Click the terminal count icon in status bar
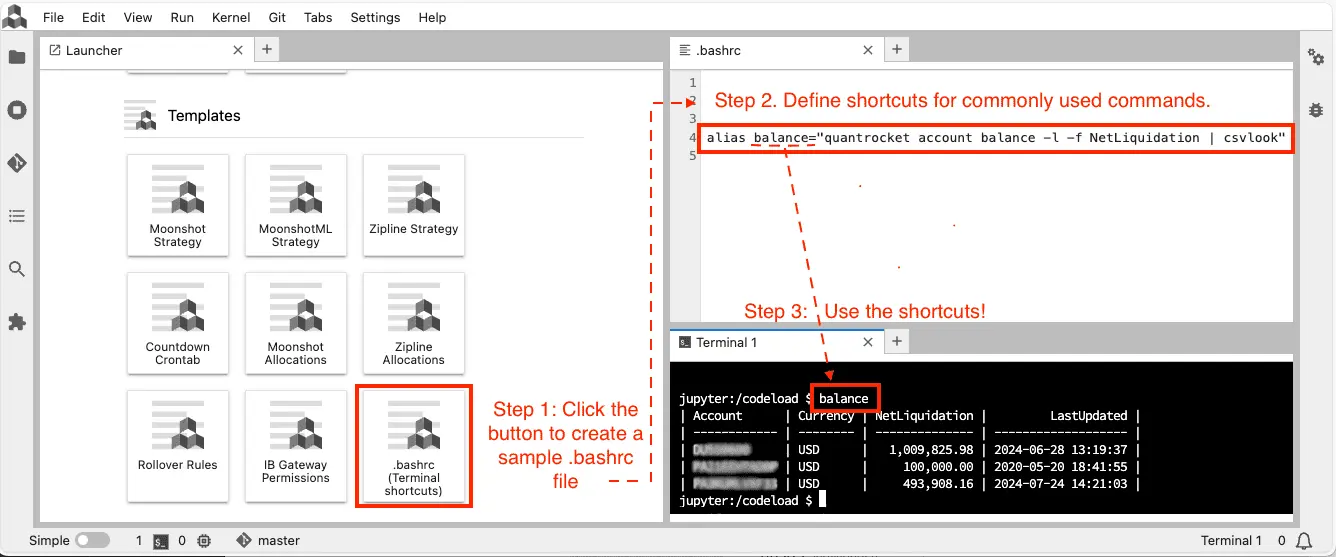 point(161,541)
